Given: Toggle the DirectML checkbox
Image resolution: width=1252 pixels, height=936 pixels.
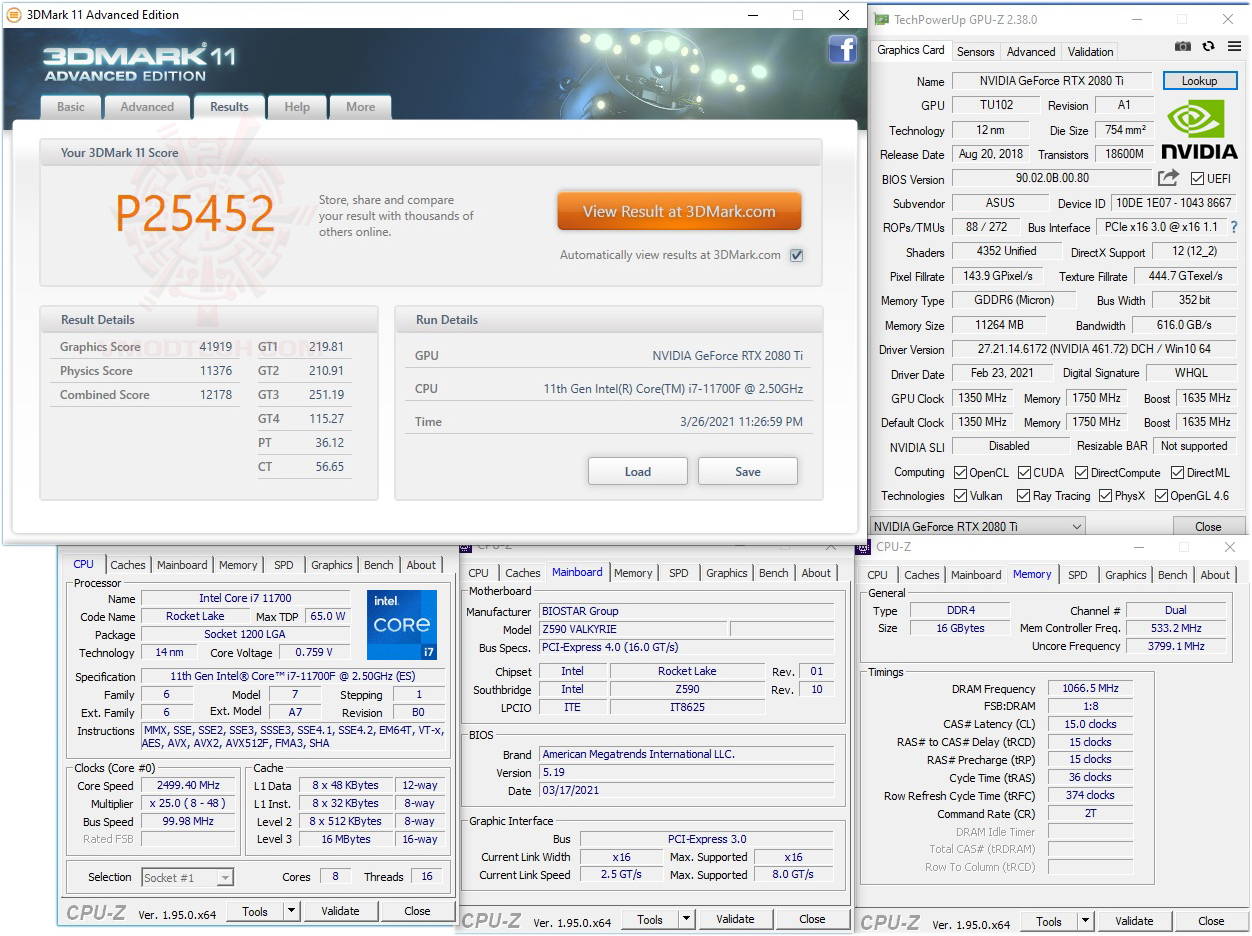Looking at the screenshot, I should click(1178, 473).
